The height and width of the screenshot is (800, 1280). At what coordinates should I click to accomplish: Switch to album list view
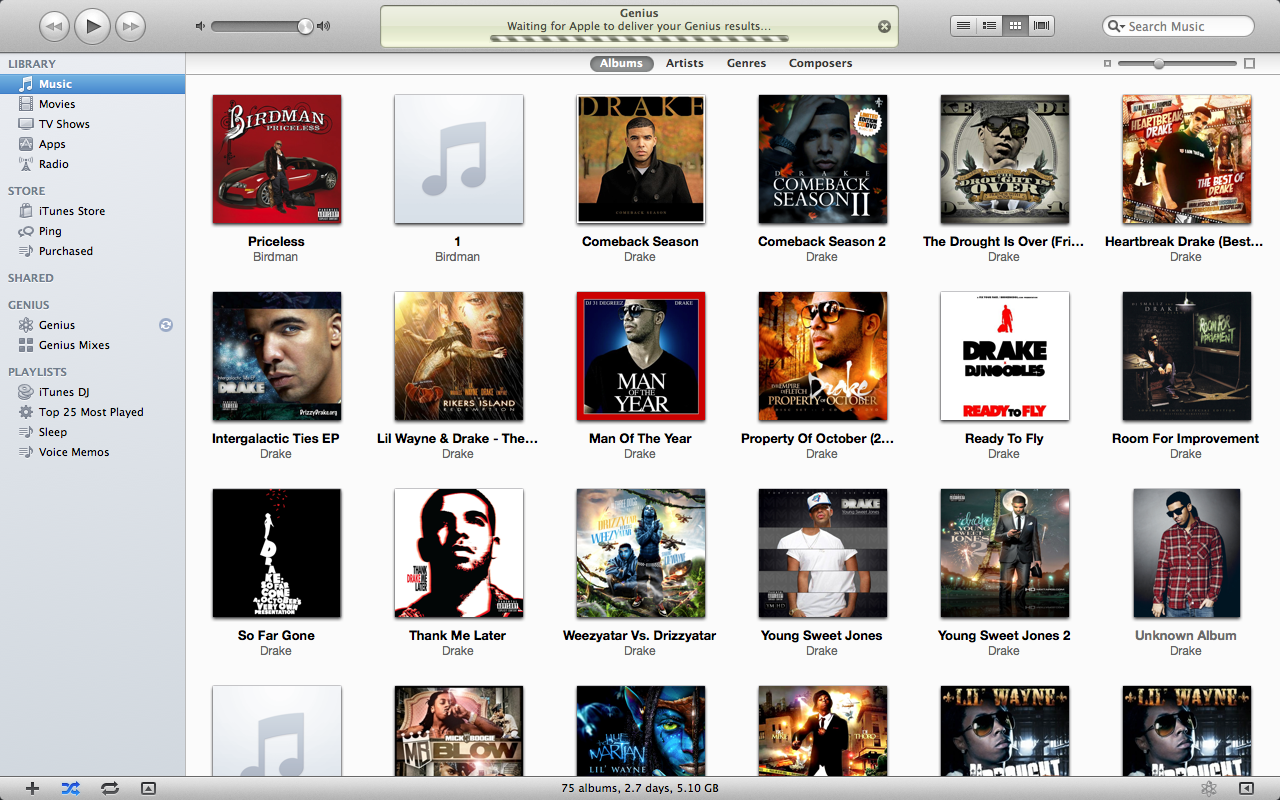click(x=989, y=26)
